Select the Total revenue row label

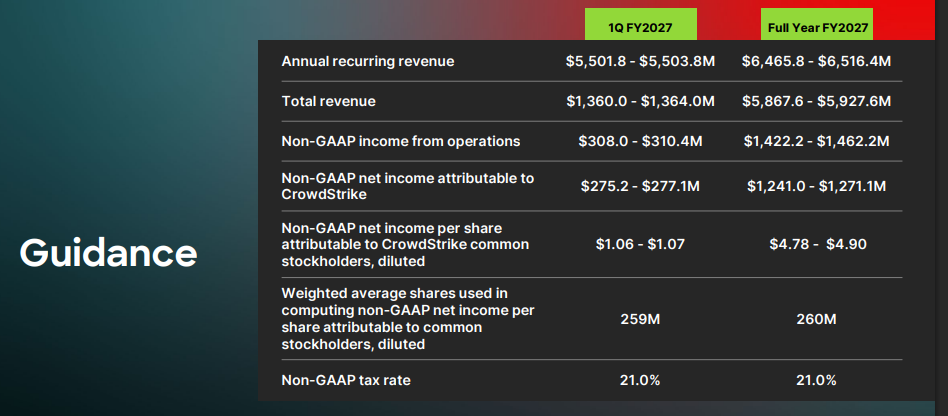click(329, 102)
